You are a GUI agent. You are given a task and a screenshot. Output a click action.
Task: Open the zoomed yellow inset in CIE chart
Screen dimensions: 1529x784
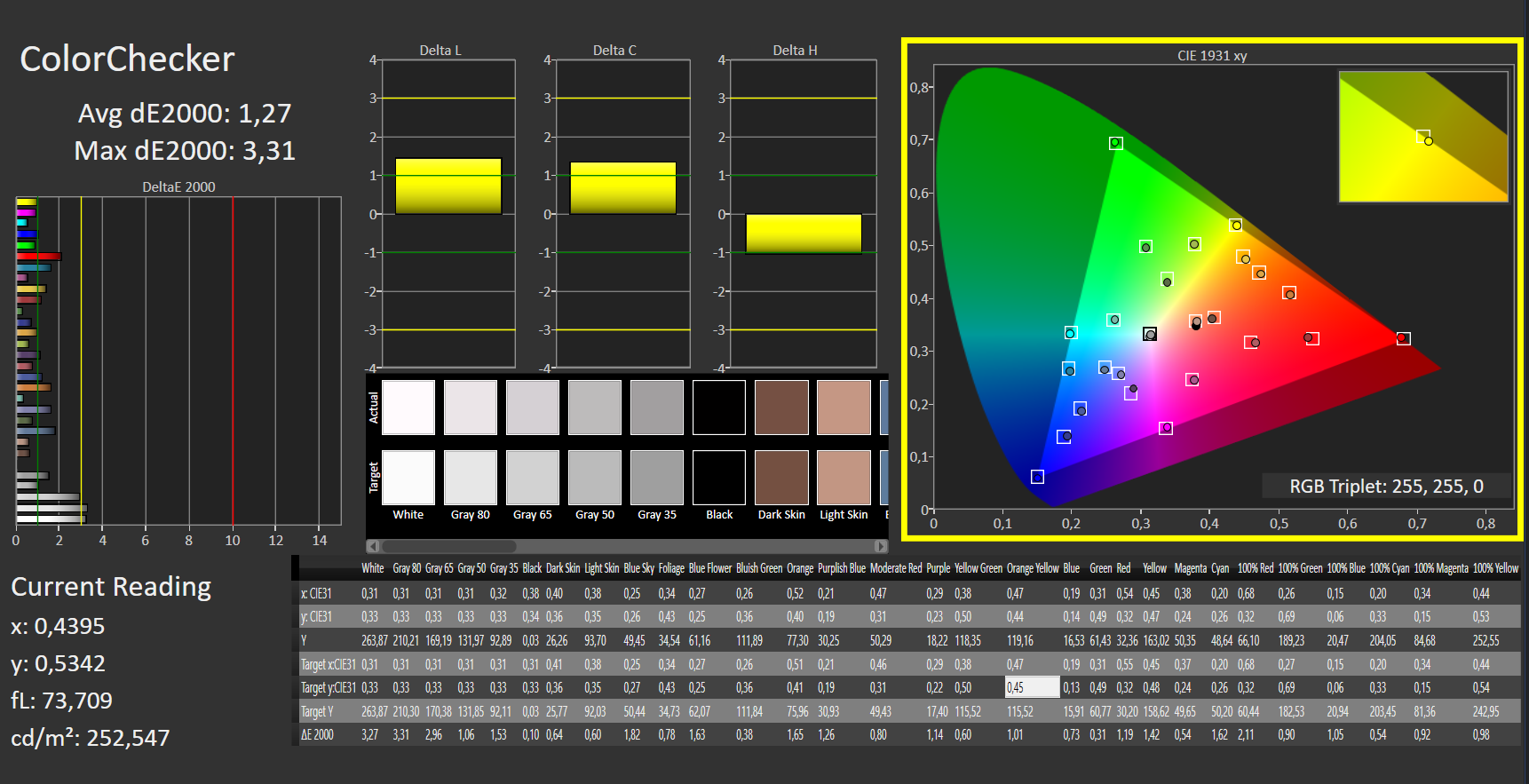click(x=1423, y=137)
